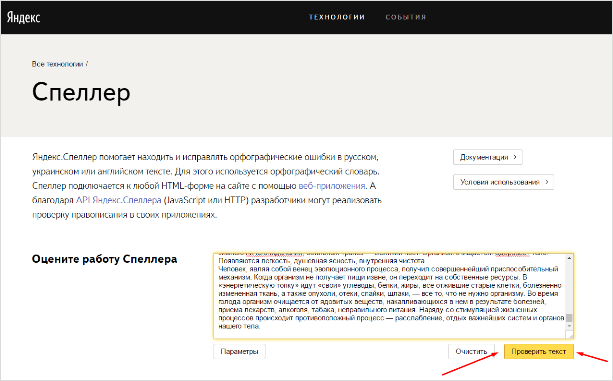Screen dimensions: 613x381
Task: Click chevron on Условия использования button
Action: [547, 182]
